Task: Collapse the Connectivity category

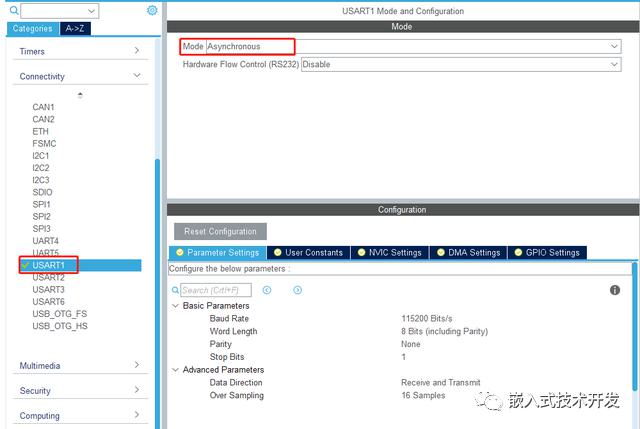Action: pyautogui.click(x=137, y=76)
